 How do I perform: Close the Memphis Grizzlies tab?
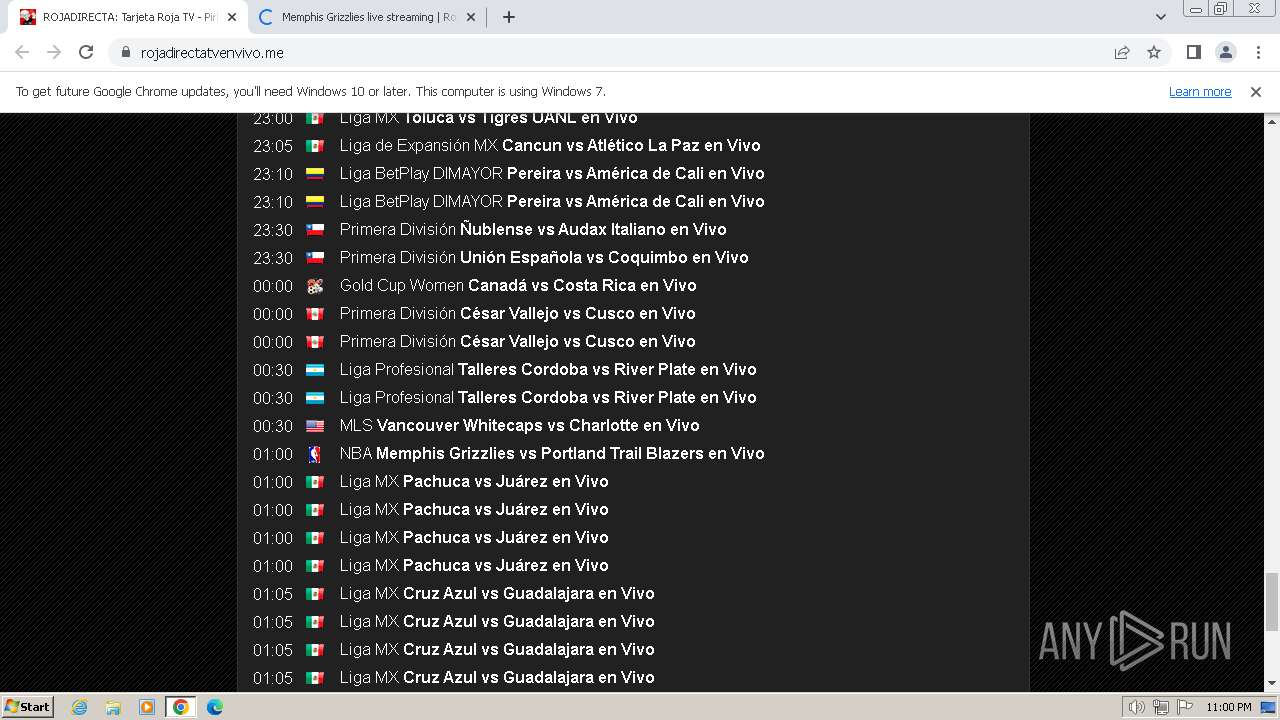pos(472,17)
